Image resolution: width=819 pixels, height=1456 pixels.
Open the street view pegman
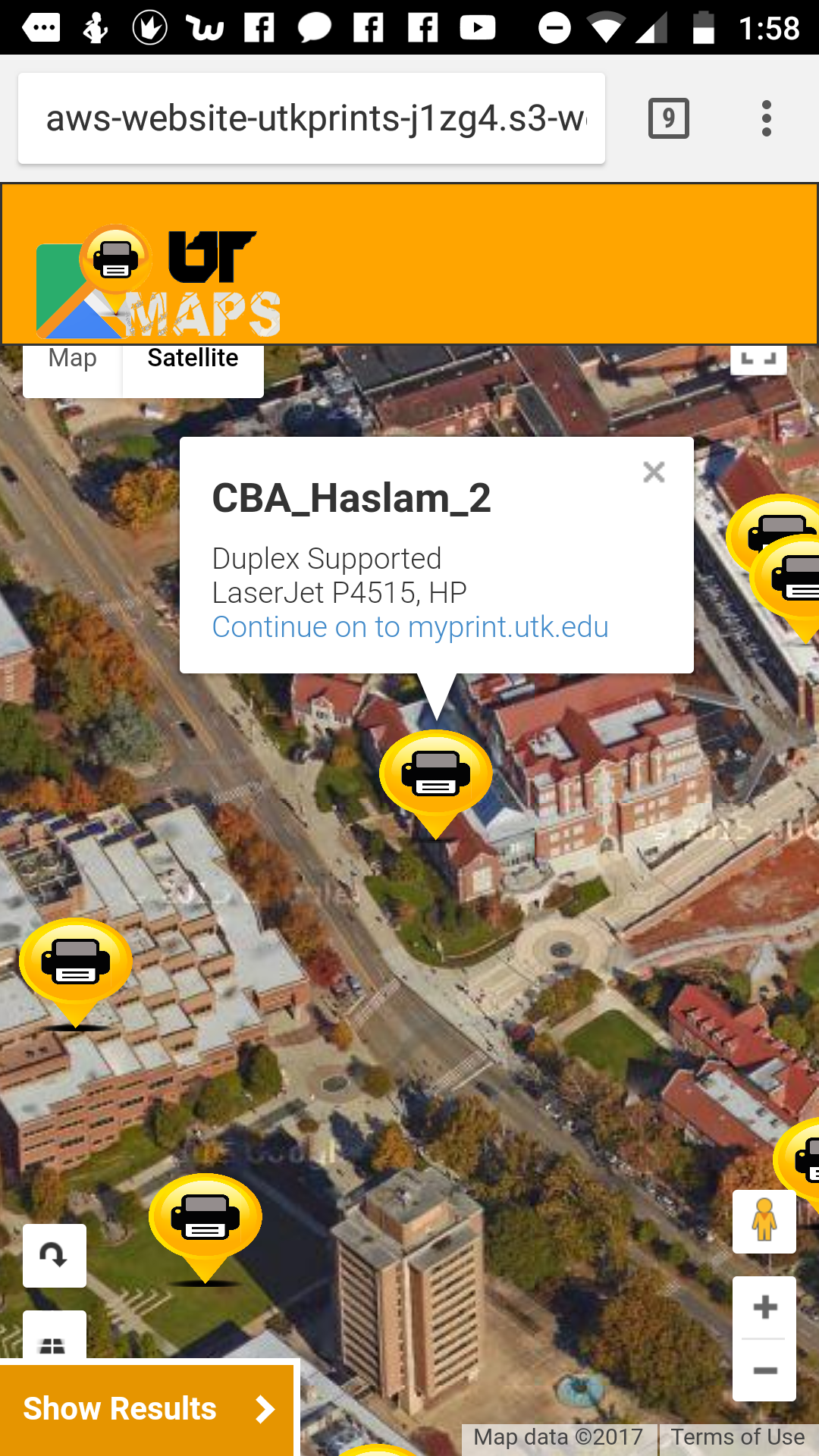click(x=764, y=1221)
